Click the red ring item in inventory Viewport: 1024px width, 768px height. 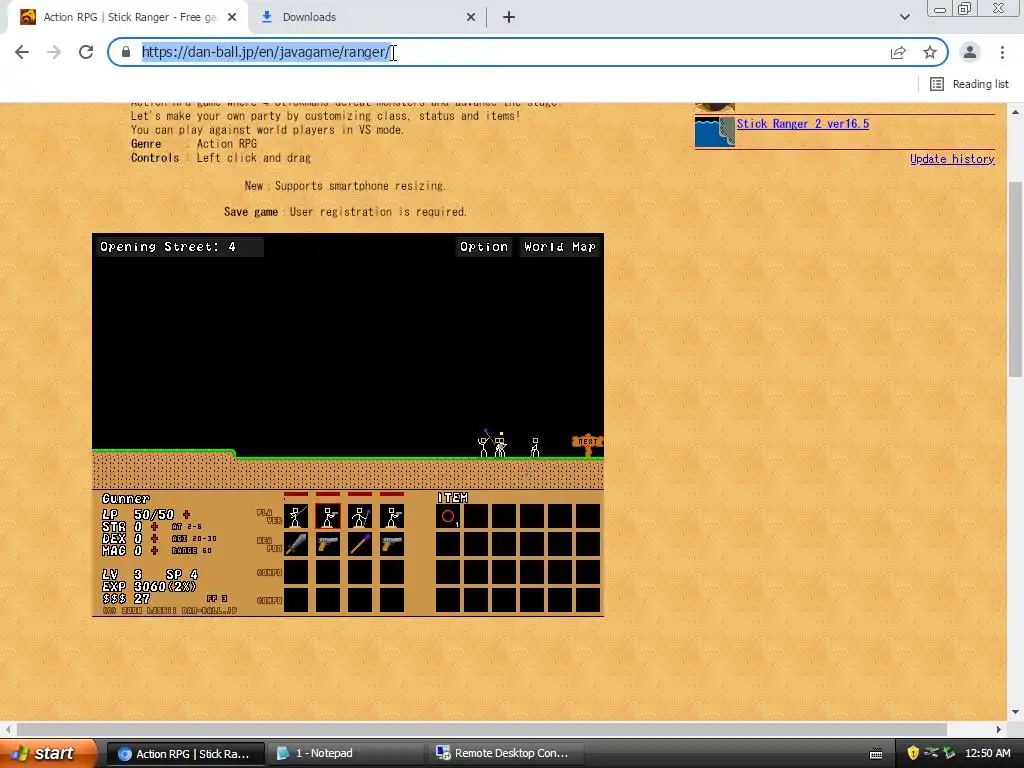448,516
